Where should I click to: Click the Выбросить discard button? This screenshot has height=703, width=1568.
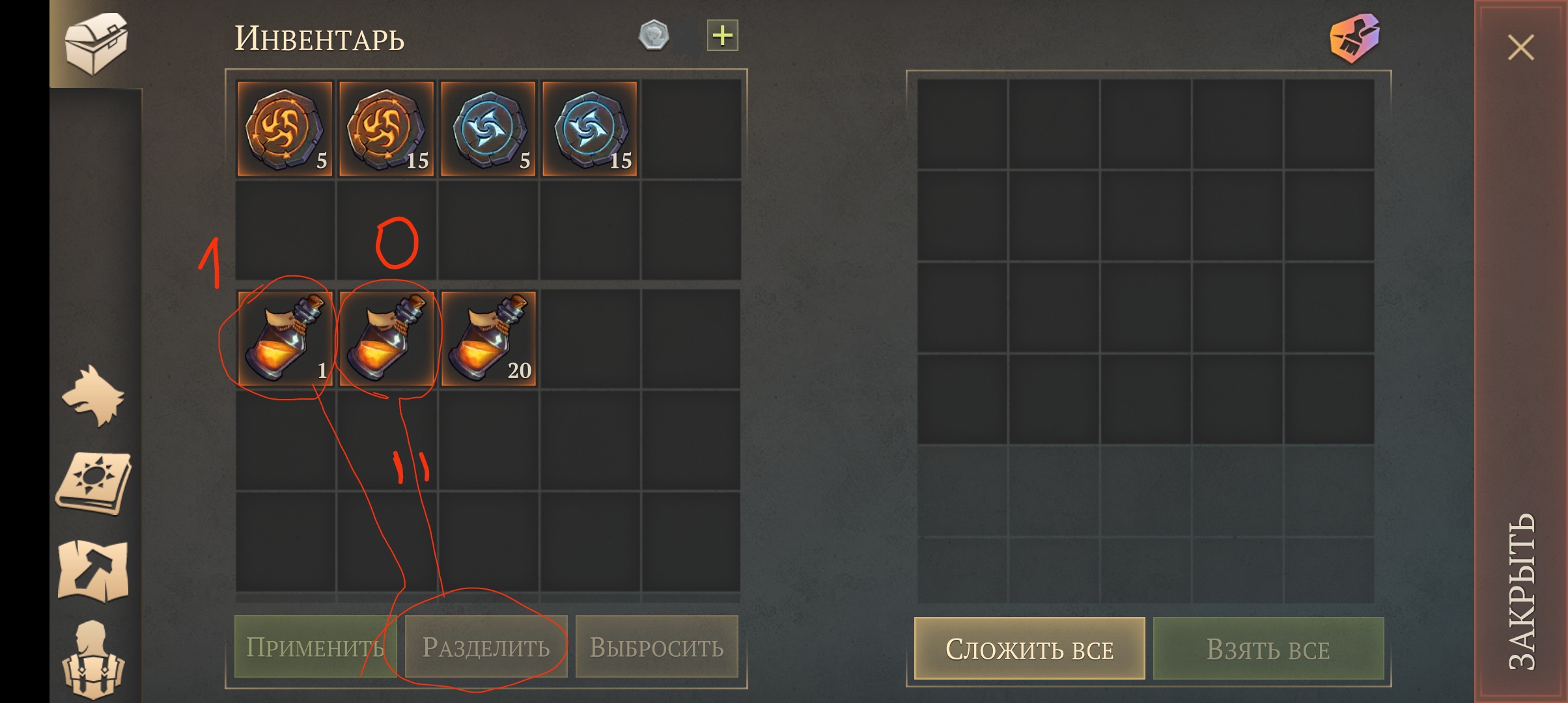point(656,646)
